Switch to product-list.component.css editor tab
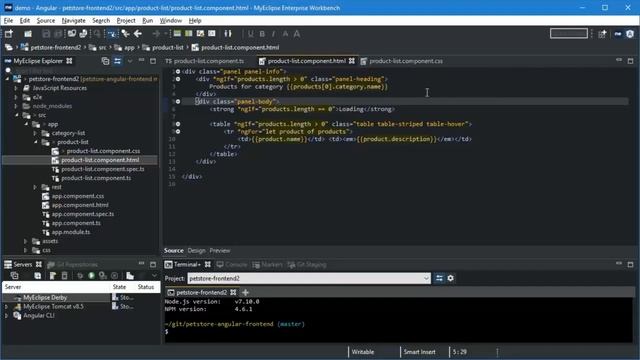This screenshot has width=640, height=360. 402,61
